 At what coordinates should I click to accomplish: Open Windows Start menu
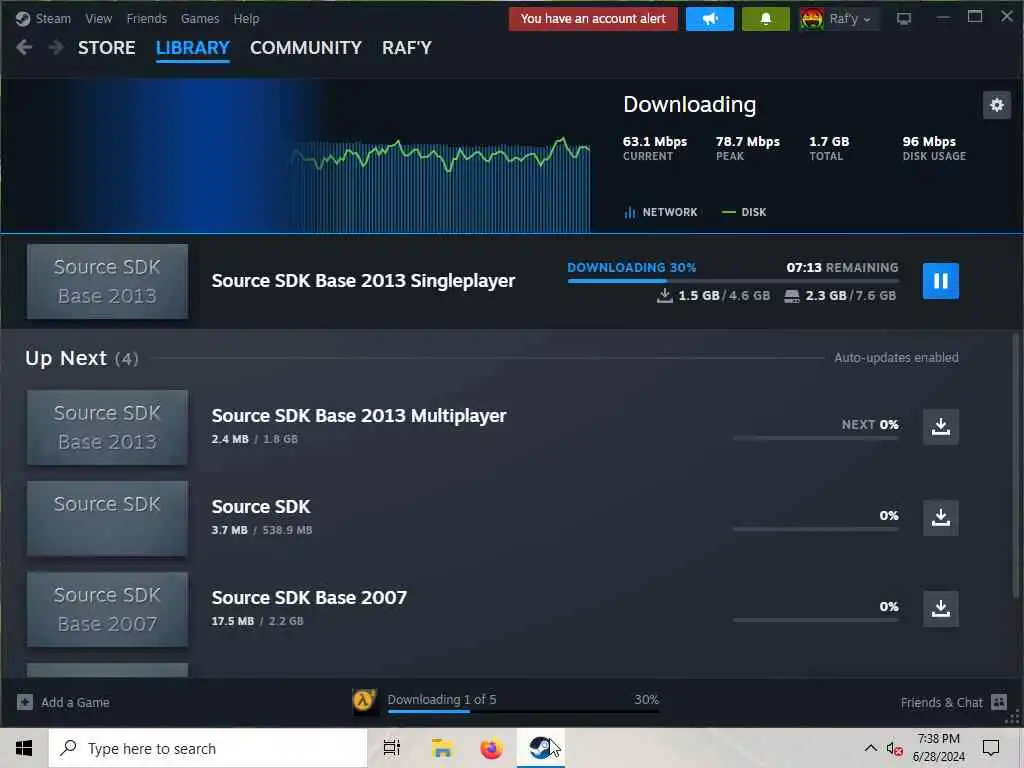pyautogui.click(x=24, y=748)
